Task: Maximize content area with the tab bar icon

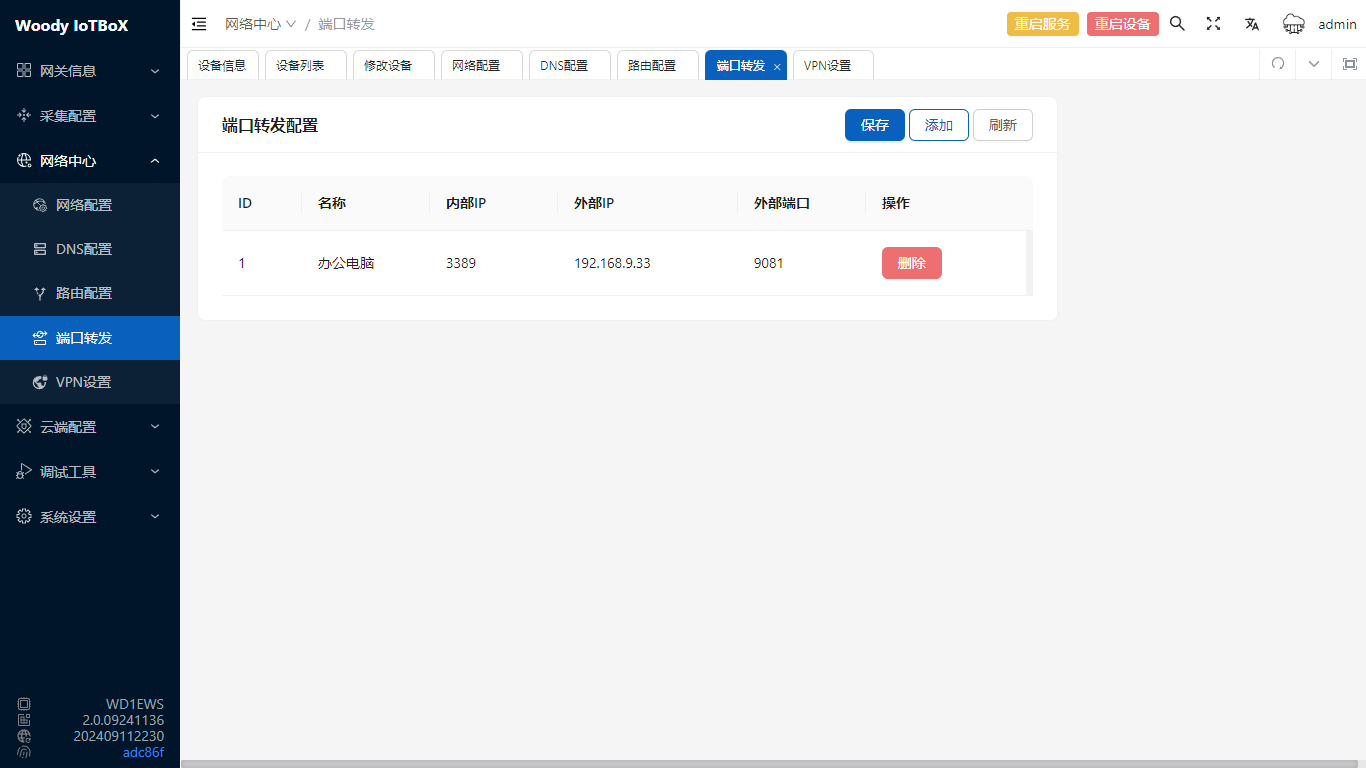Action: (1349, 64)
